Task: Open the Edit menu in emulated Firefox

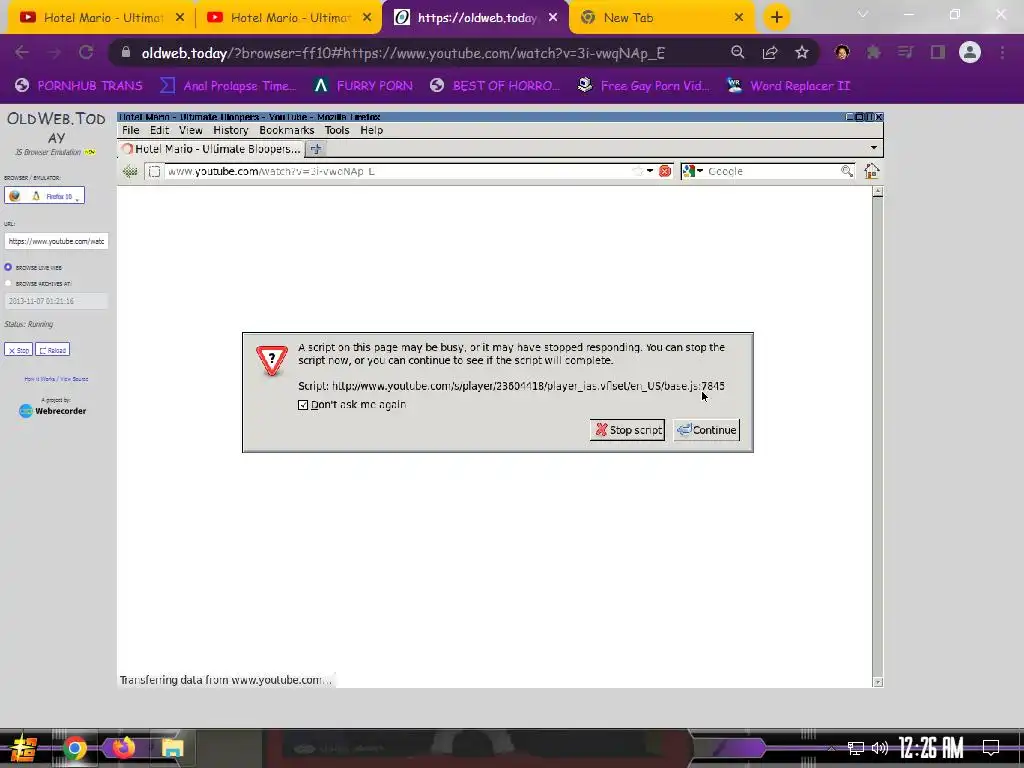Action: click(159, 130)
